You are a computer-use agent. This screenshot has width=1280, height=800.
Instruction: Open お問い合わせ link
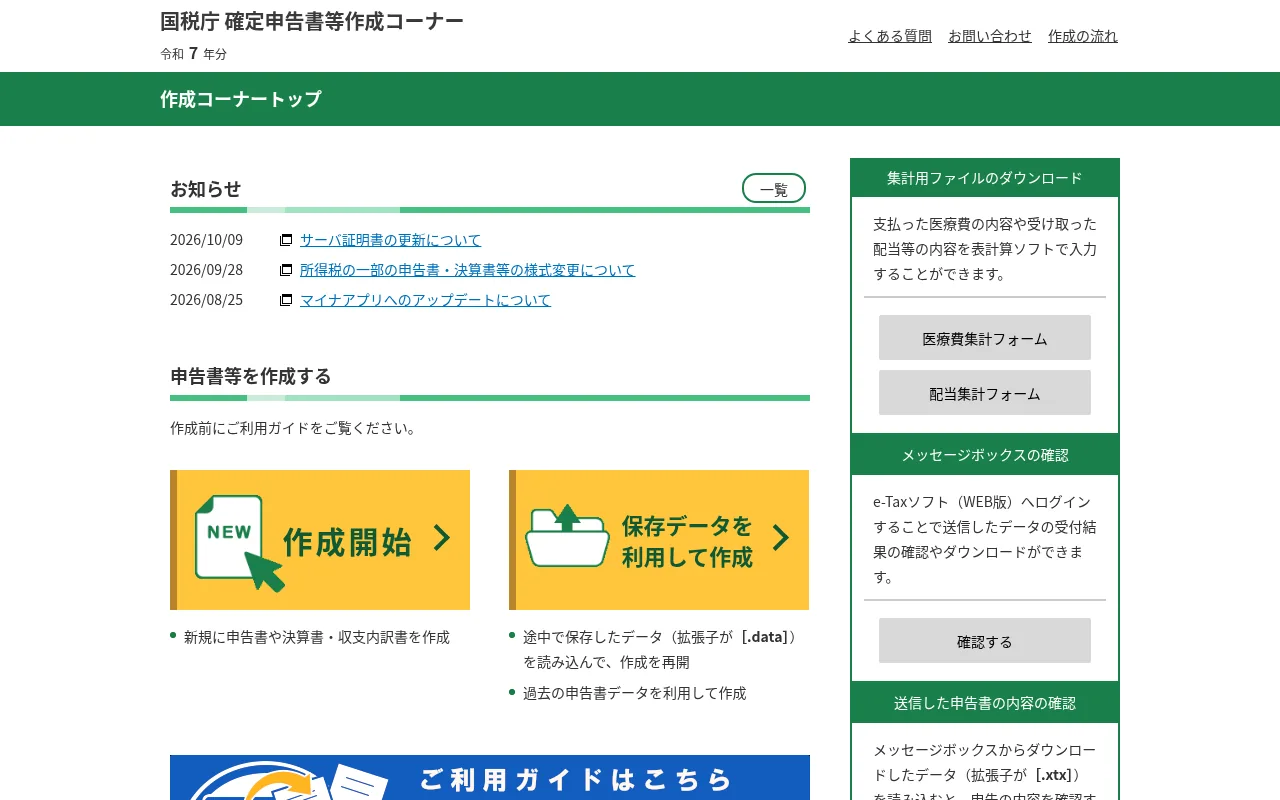click(x=990, y=36)
